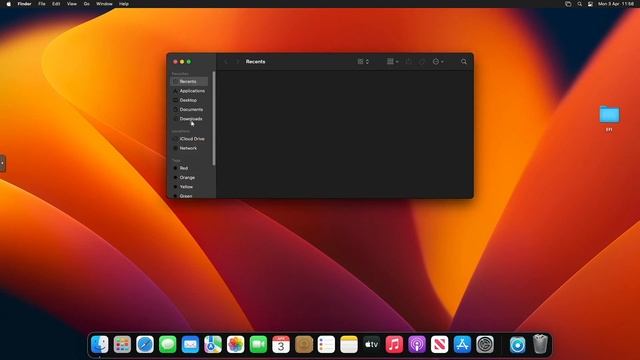This screenshot has height=360, width=640.
Task: Select the Red tag in sidebar
Action: coord(189,168)
